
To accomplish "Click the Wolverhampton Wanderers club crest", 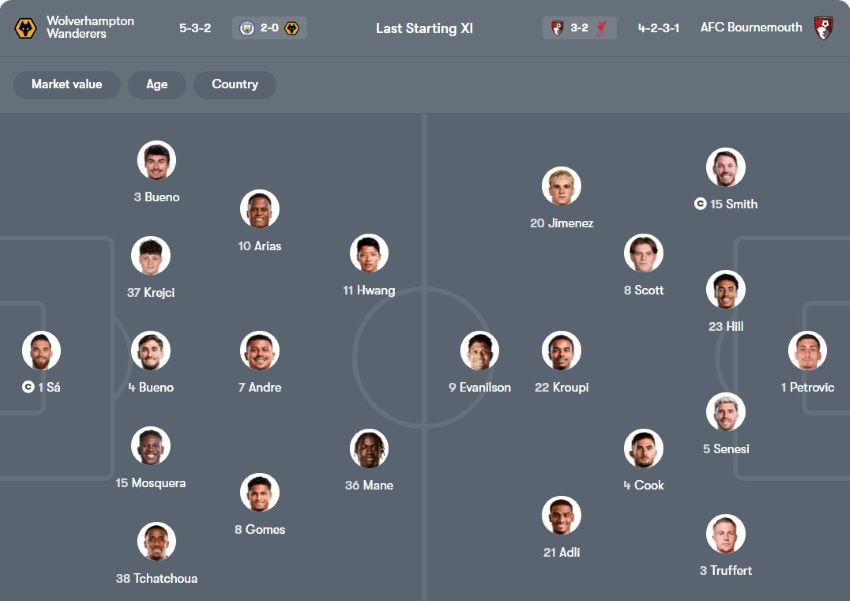I will 25,28.
